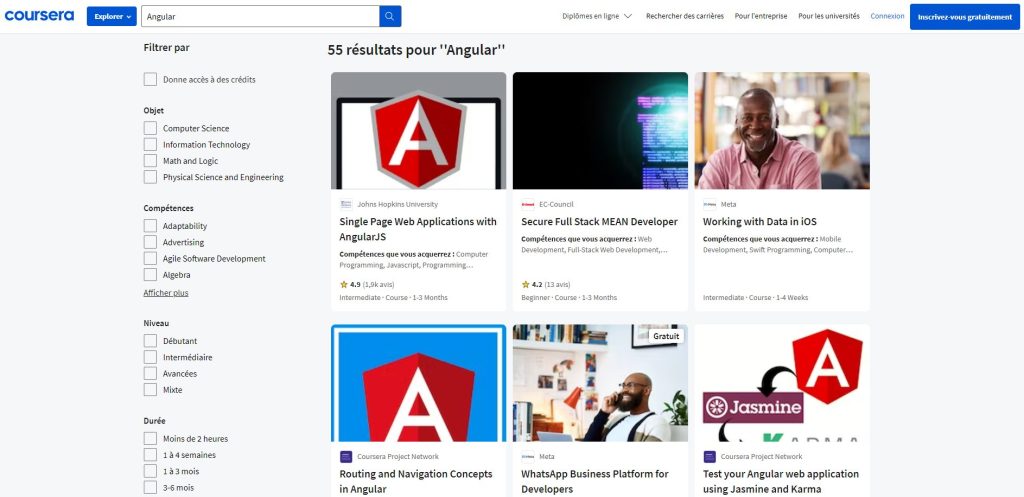Click the blue search magnifier button
1024x497 pixels.
coord(390,16)
